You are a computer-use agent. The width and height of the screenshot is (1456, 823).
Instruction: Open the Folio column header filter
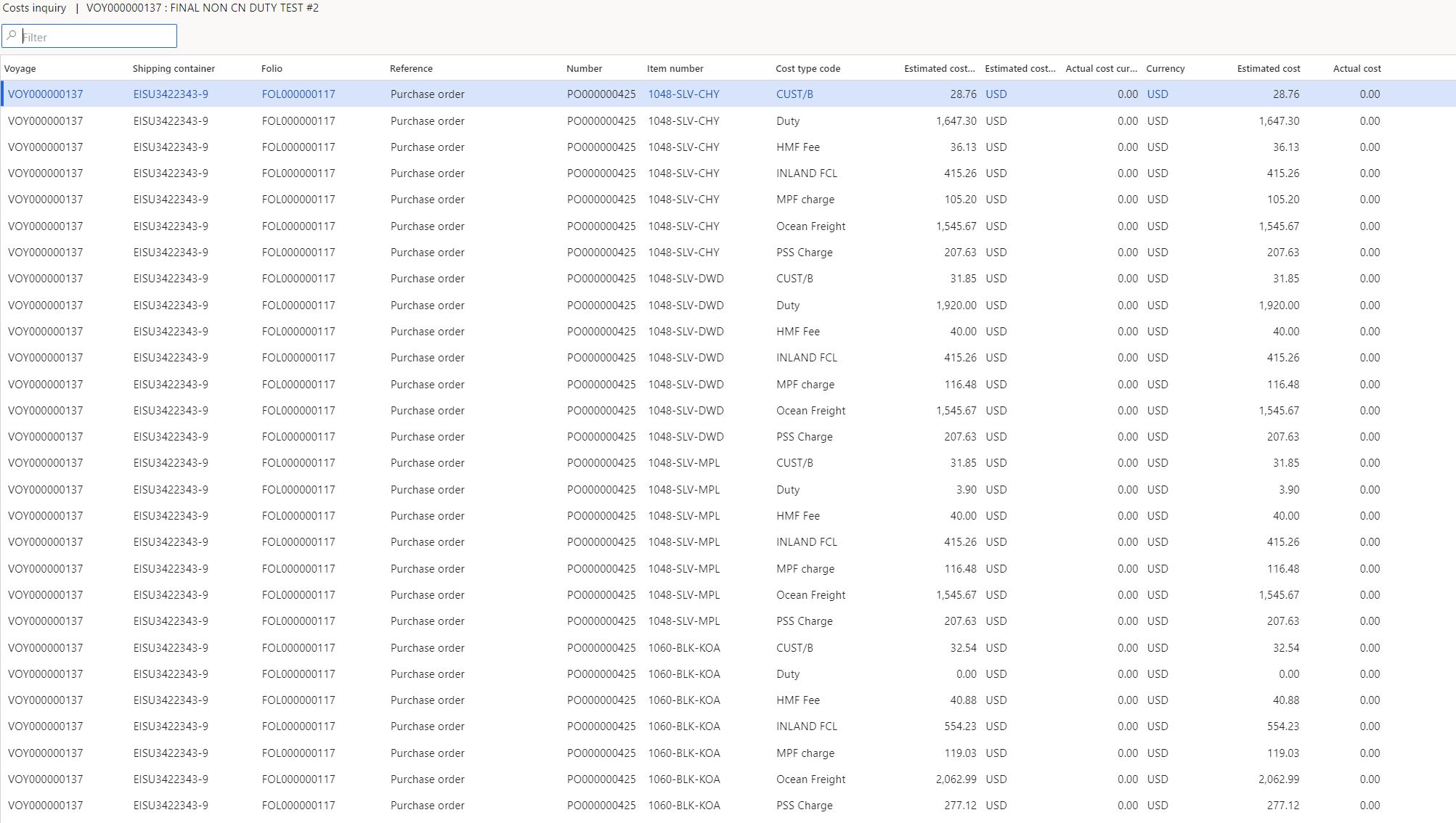pyautogui.click(x=272, y=68)
